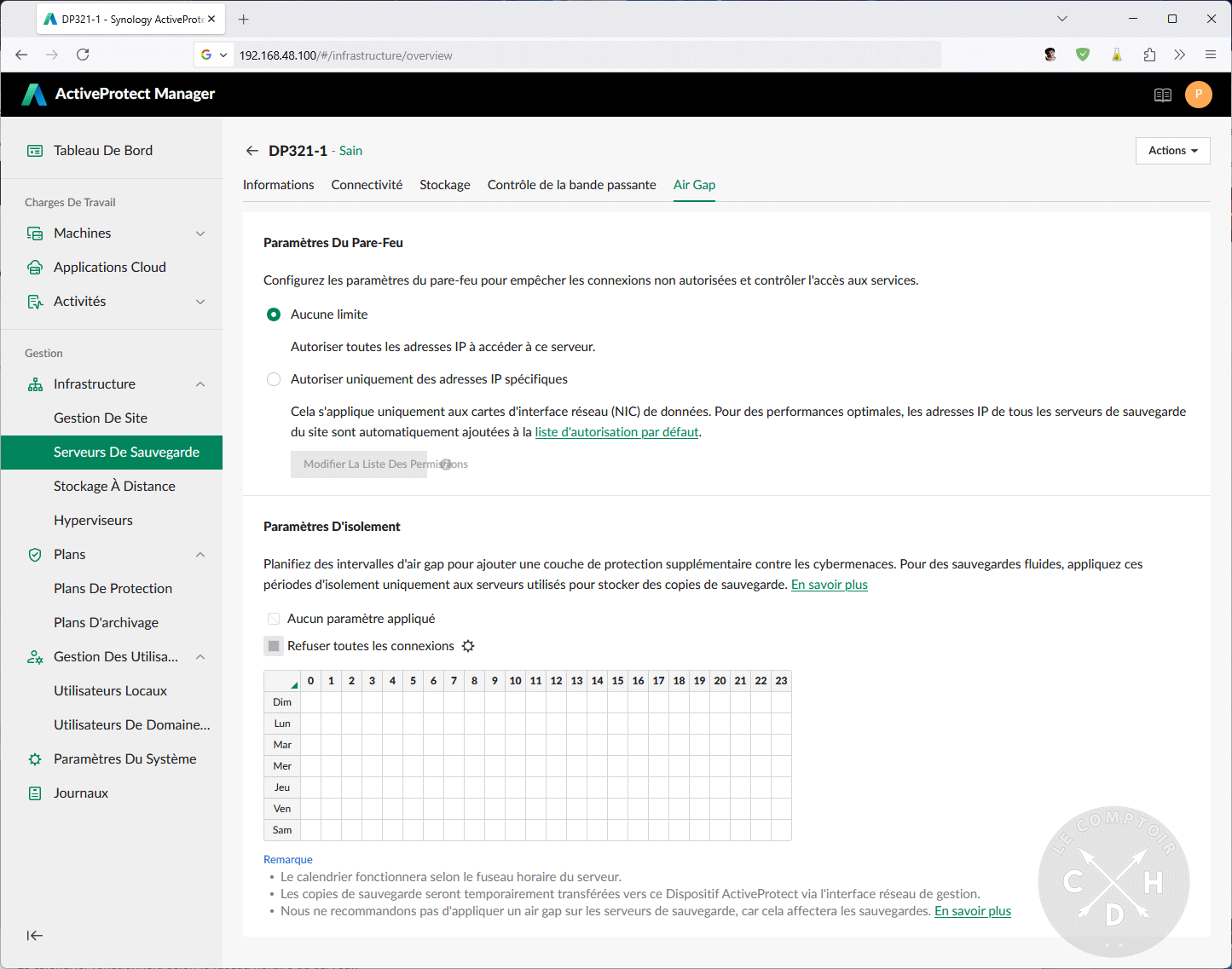Screen dimensions: 1232x969
Task: Check Aucun paramètre appliqué
Action: 273,618
